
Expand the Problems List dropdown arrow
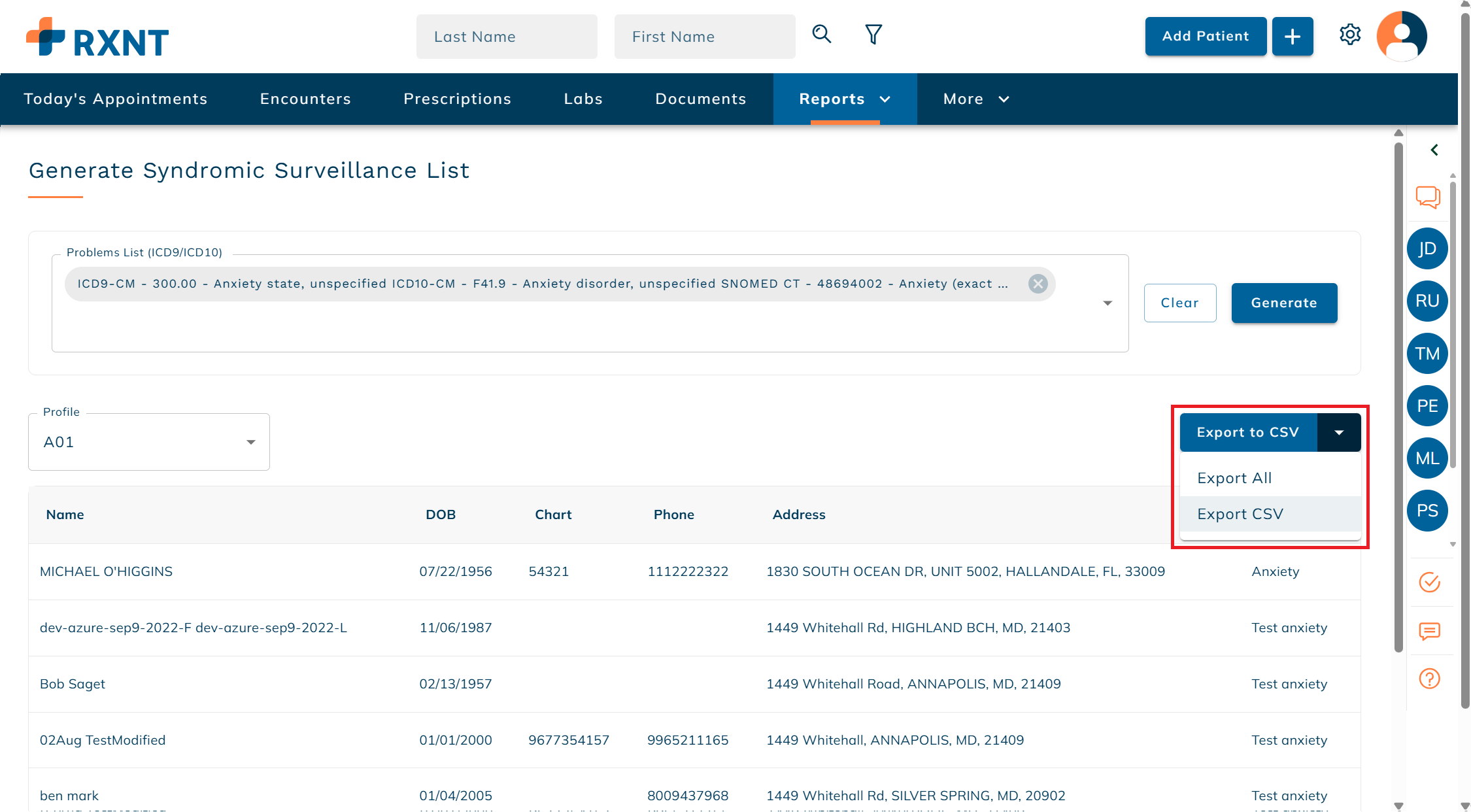[1107, 303]
